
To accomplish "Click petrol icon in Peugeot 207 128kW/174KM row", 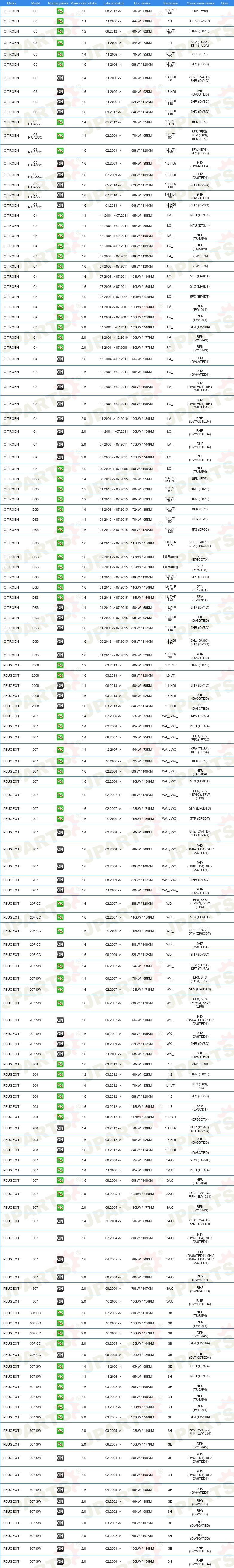I will coord(60,809).
